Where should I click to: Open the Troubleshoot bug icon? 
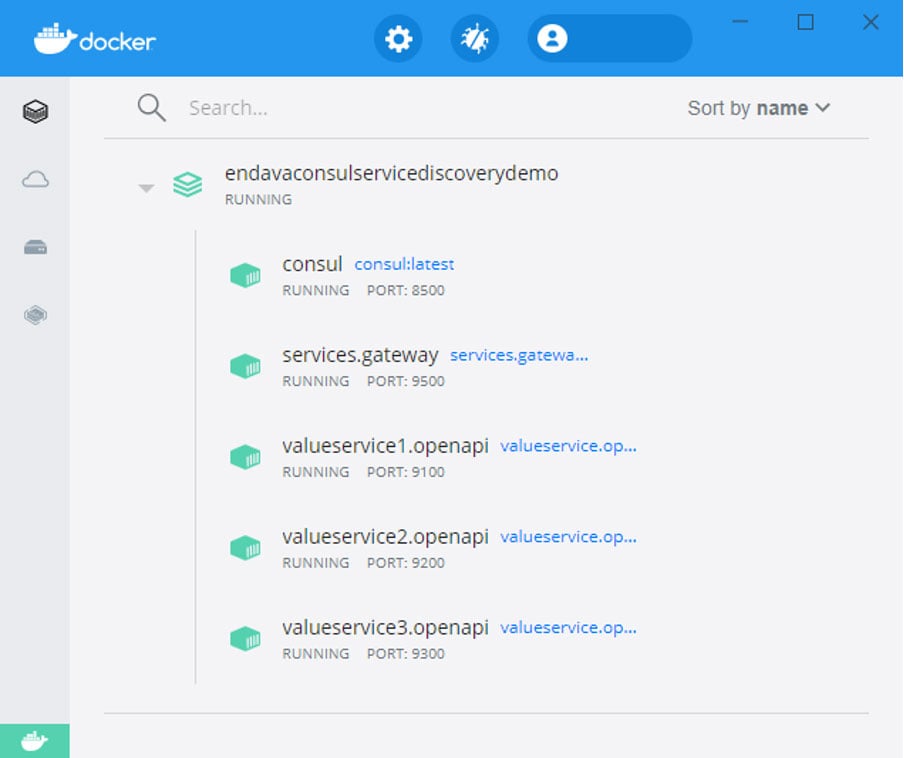(x=475, y=38)
